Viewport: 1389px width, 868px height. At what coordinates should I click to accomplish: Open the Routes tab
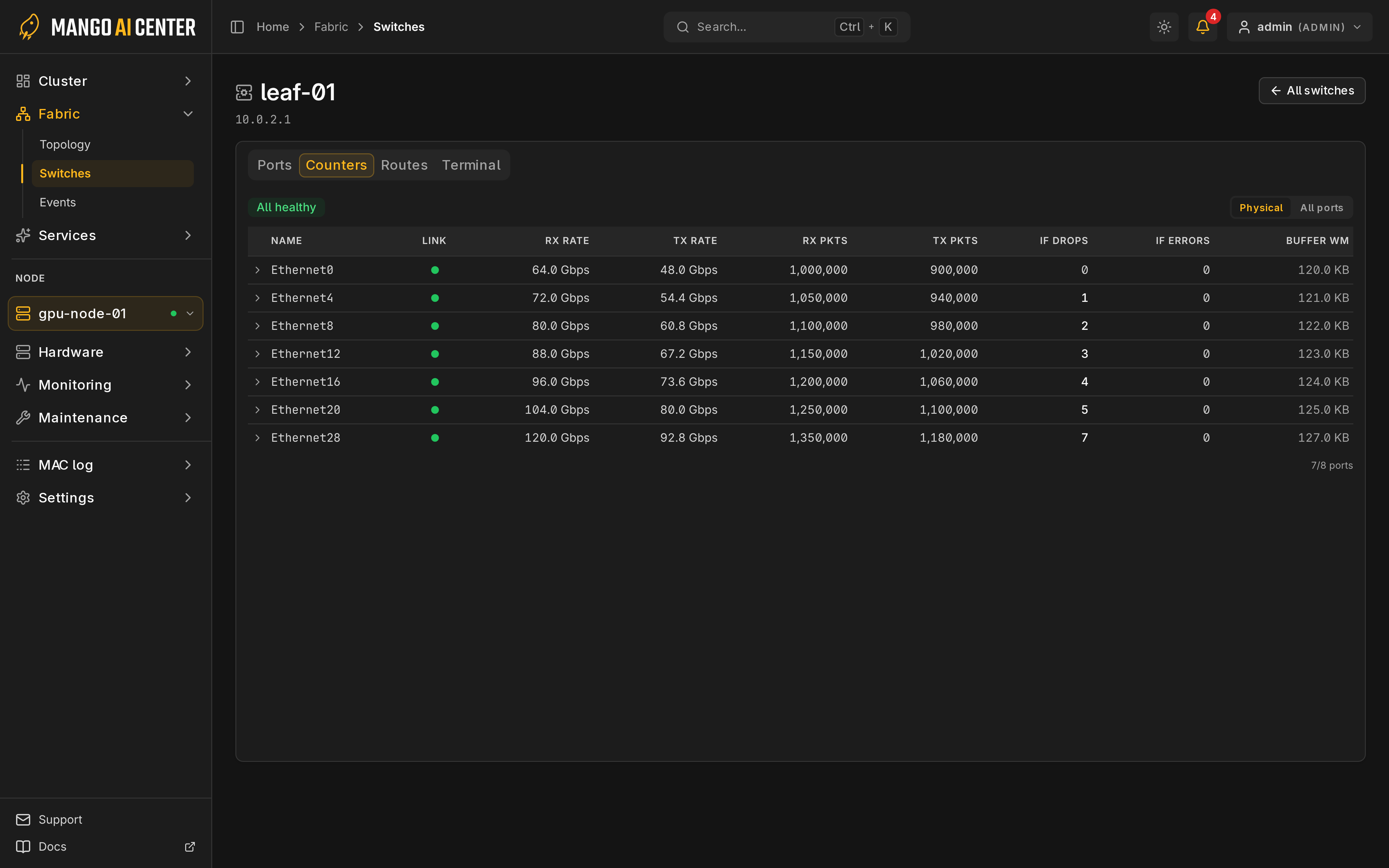(x=404, y=165)
